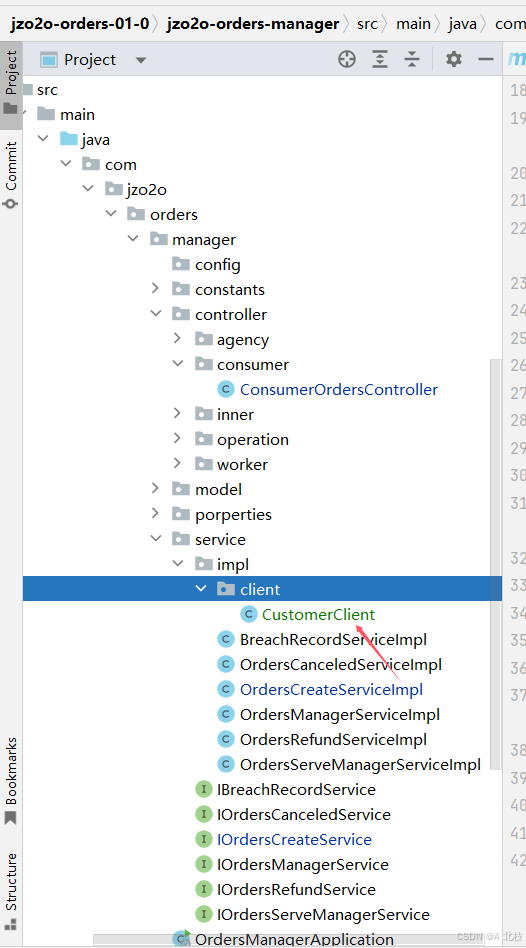
Task: Click jzo2o-orders-manager breadcrumb
Action: (253, 24)
